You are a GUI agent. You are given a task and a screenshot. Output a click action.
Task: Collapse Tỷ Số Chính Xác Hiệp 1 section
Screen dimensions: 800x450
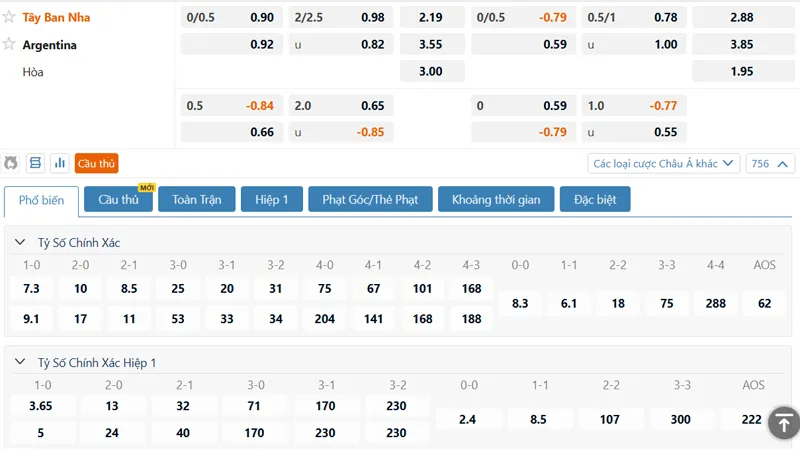coord(20,362)
